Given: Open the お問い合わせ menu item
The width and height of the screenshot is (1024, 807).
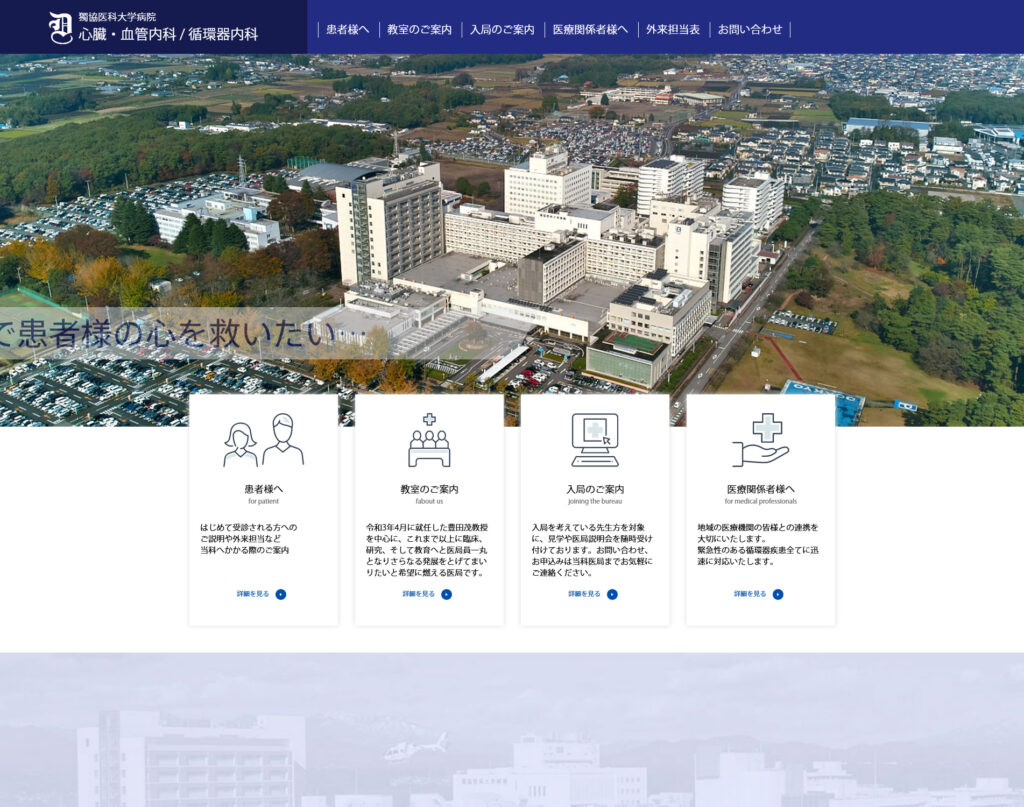Looking at the screenshot, I should [750, 30].
